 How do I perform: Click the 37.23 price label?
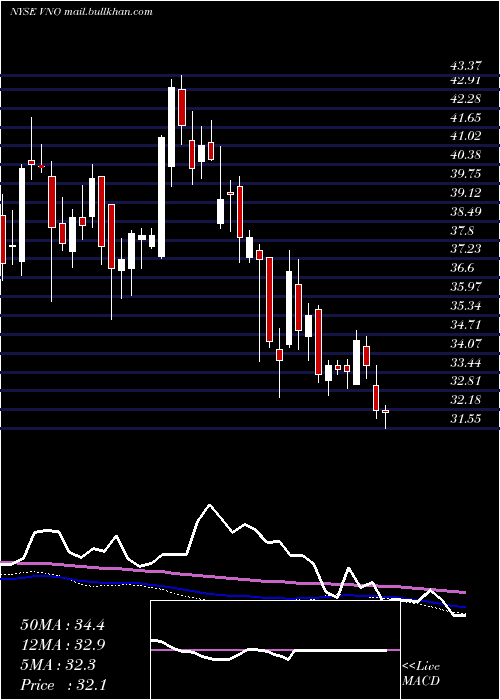click(x=466, y=249)
